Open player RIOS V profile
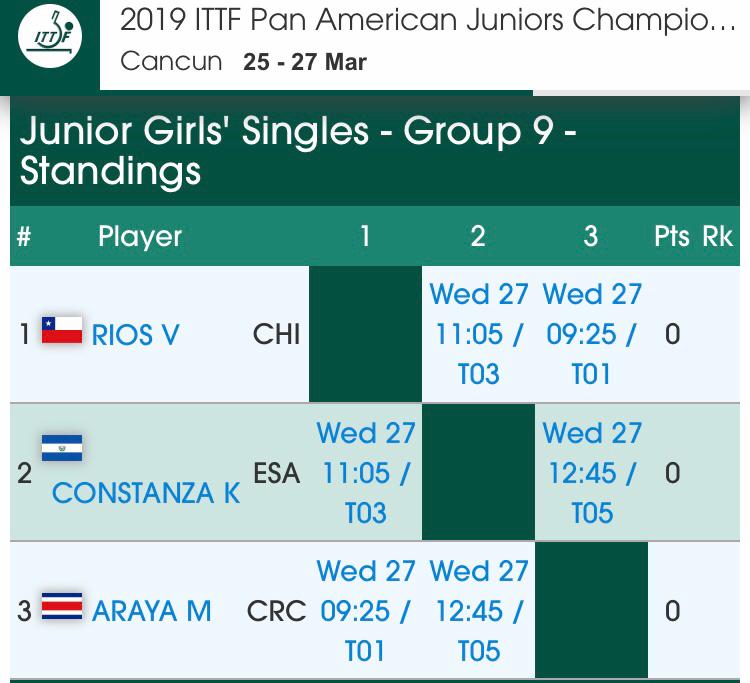This screenshot has width=750, height=683. (x=135, y=334)
